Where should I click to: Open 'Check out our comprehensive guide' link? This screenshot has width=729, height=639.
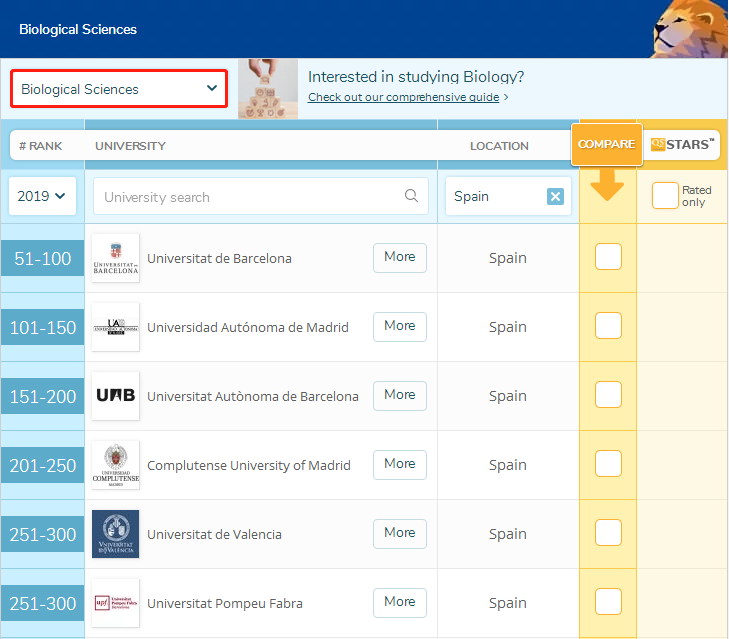pyautogui.click(x=404, y=97)
